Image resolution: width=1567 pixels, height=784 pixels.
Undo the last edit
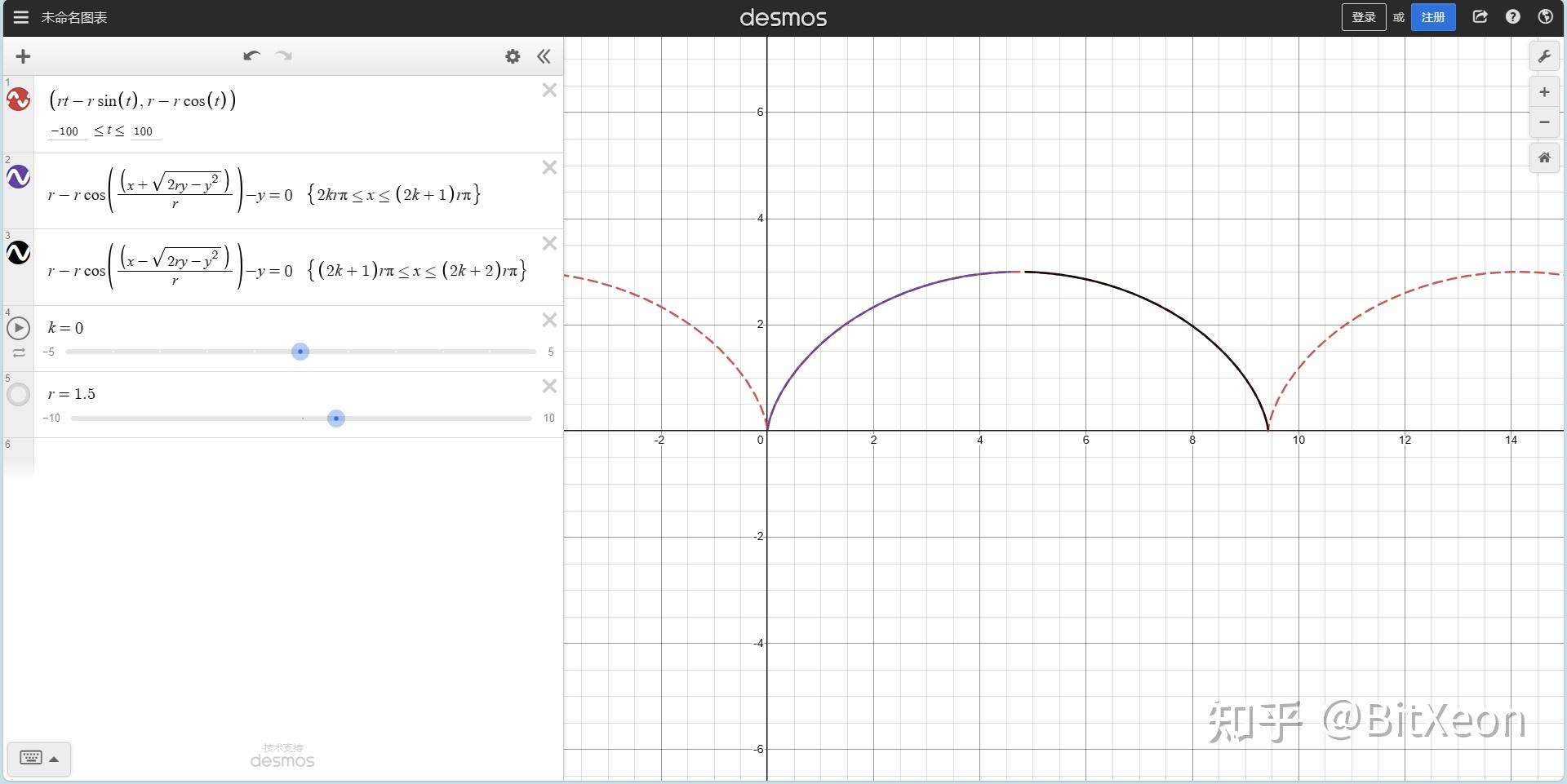(251, 55)
